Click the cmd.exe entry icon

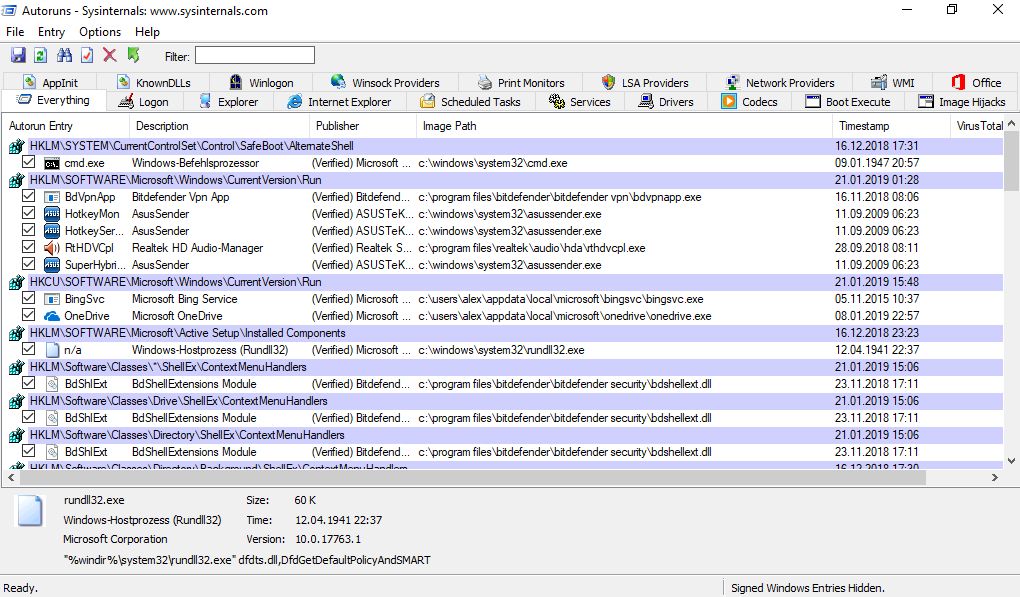pos(52,163)
